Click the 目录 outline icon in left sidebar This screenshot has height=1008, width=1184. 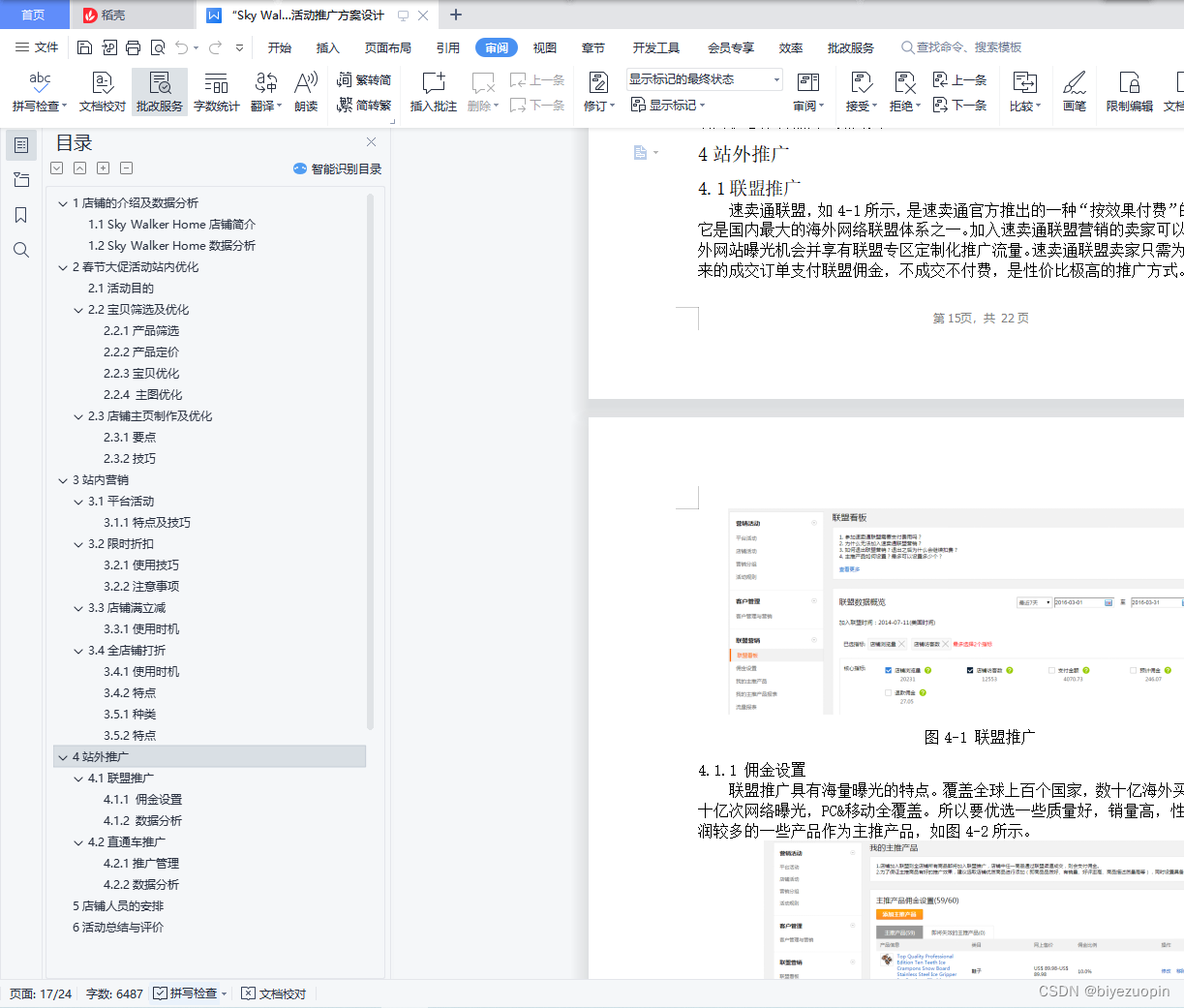[x=21, y=145]
